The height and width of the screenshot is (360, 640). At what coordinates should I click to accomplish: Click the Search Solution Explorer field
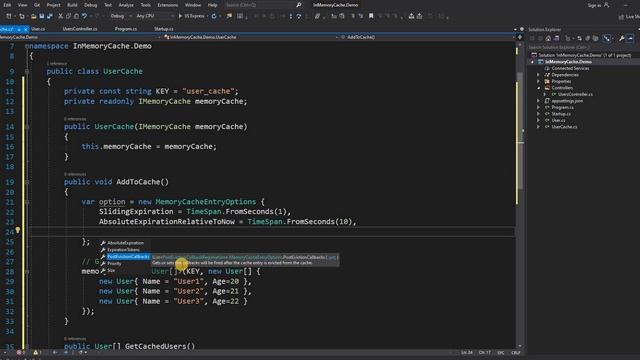click(x=583, y=47)
